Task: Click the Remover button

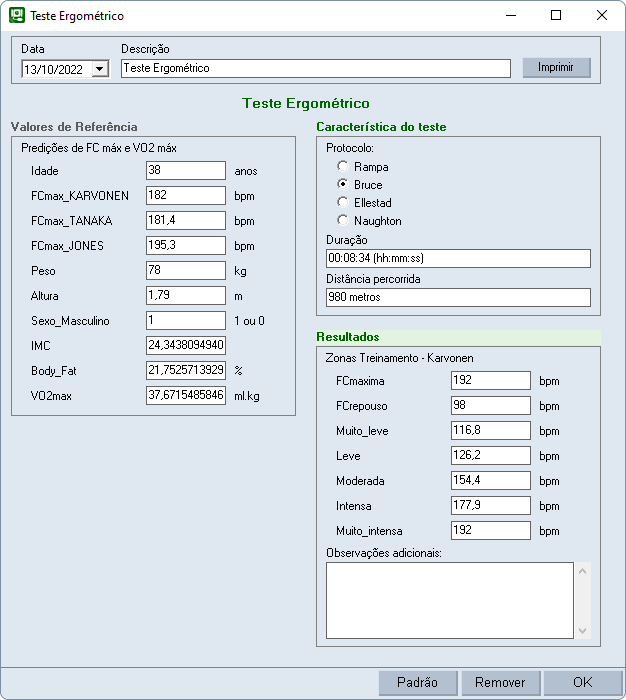Action: click(500, 682)
